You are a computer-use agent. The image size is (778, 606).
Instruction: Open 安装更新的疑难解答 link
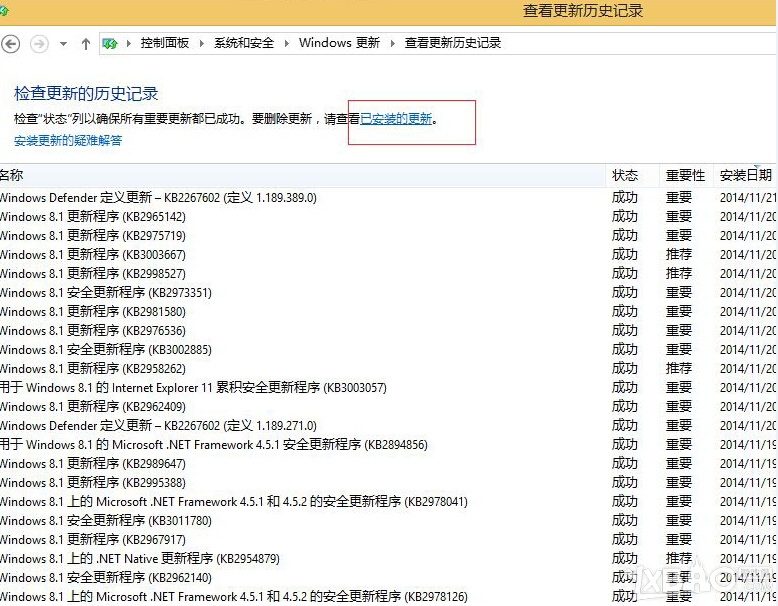[68, 140]
